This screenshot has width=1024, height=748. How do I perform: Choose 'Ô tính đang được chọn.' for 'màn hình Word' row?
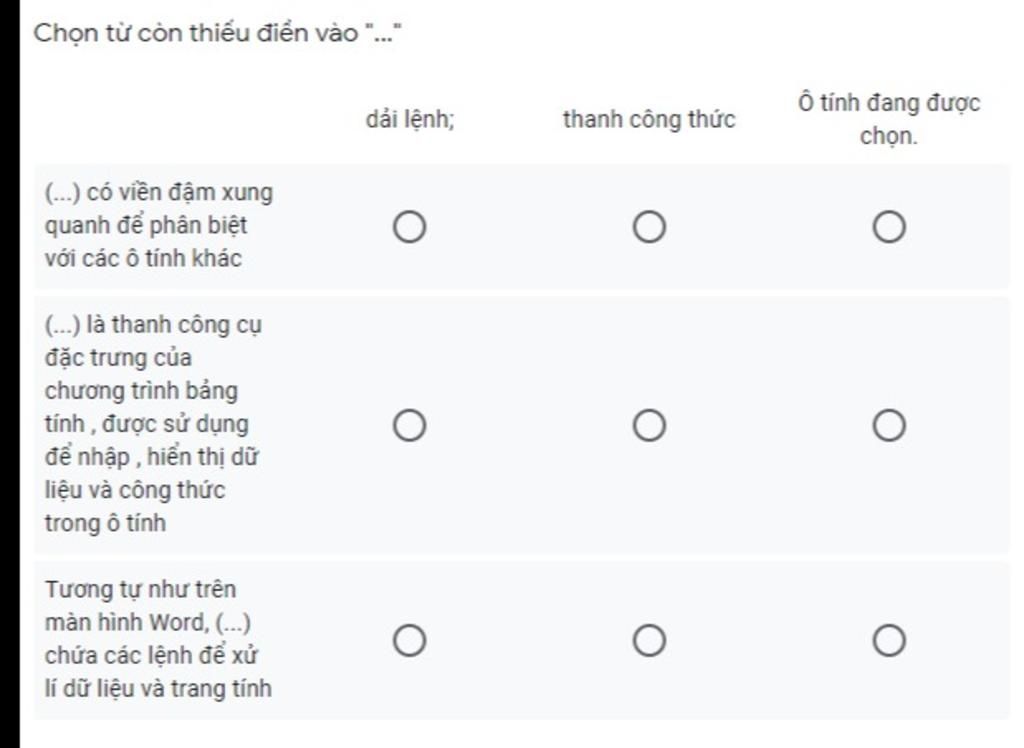pyautogui.click(x=889, y=640)
